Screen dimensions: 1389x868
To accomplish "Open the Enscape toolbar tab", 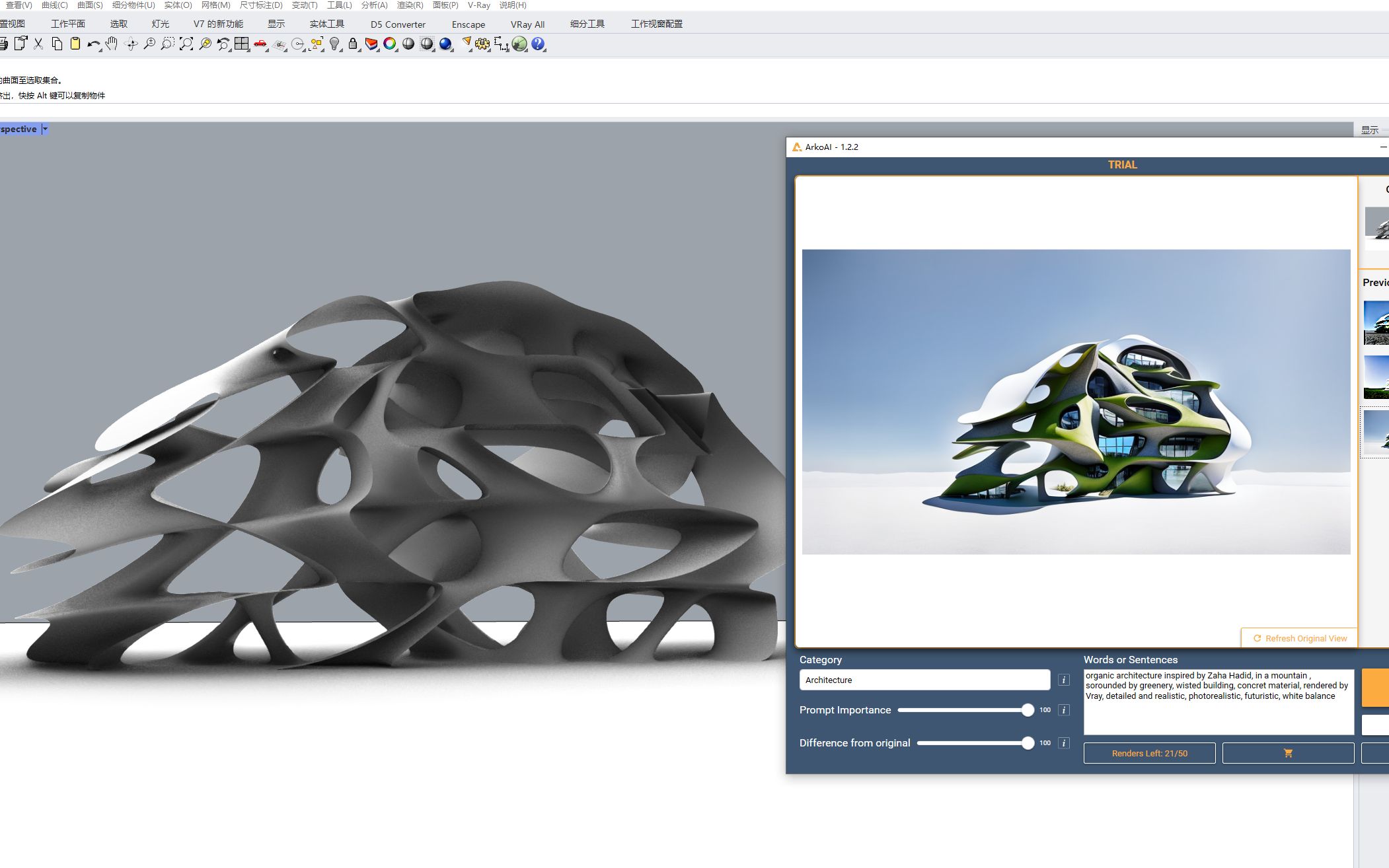I will point(468,24).
